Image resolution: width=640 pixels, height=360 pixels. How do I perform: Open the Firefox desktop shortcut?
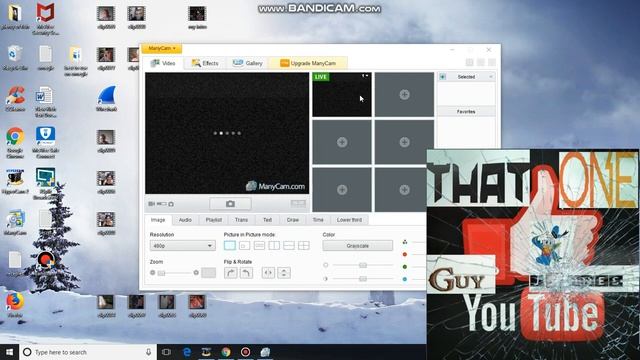[15, 305]
